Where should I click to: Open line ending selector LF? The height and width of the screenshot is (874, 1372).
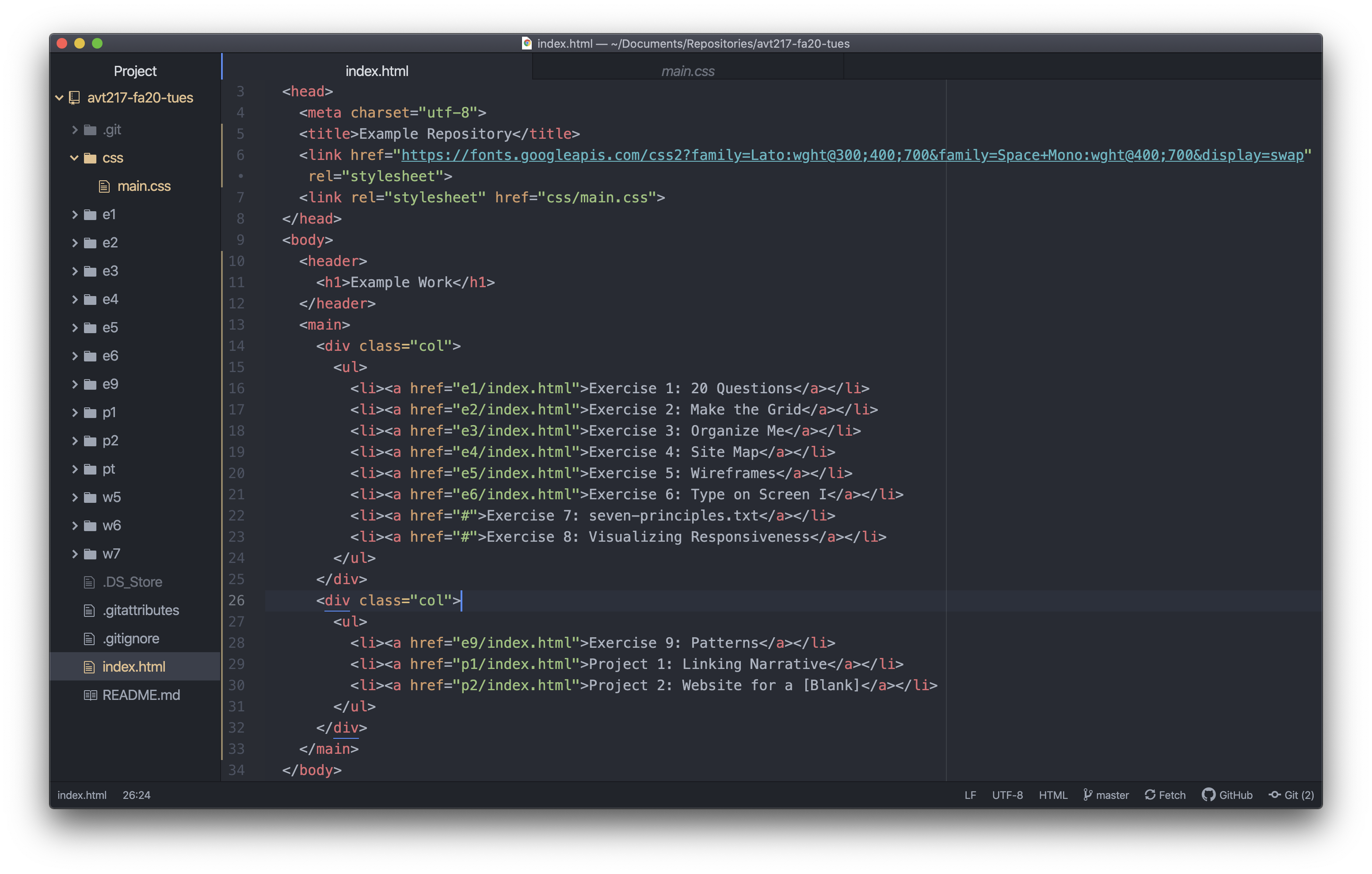(970, 795)
